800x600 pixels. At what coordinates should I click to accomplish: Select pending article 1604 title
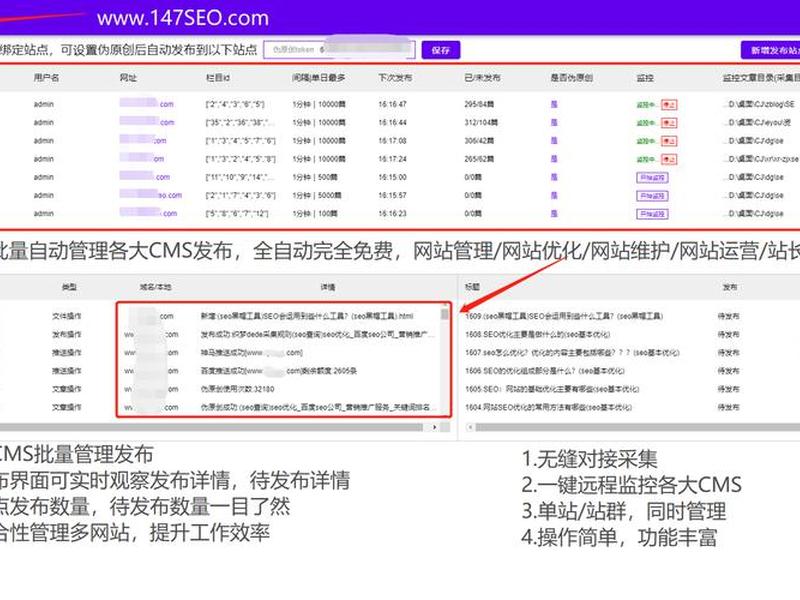point(548,407)
